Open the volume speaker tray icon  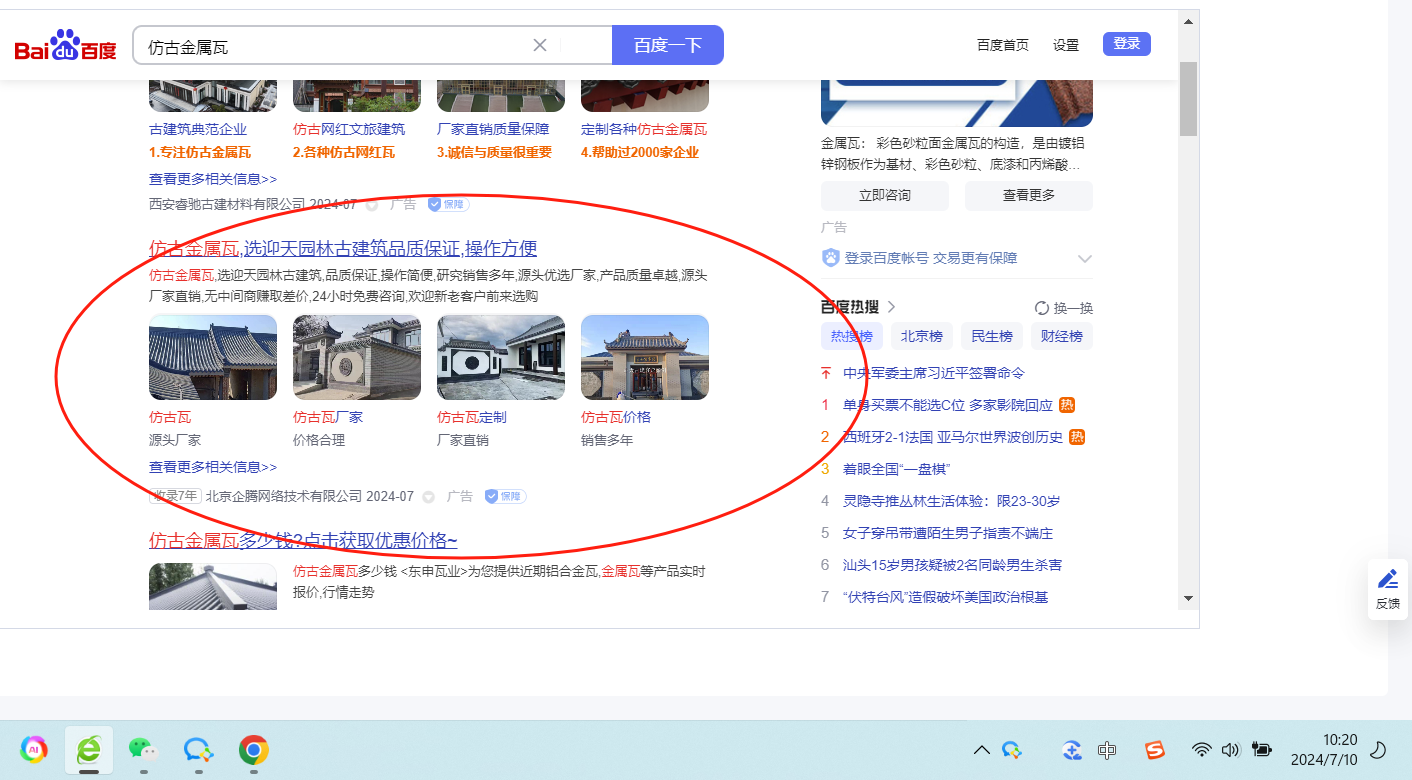[x=1230, y=750]
